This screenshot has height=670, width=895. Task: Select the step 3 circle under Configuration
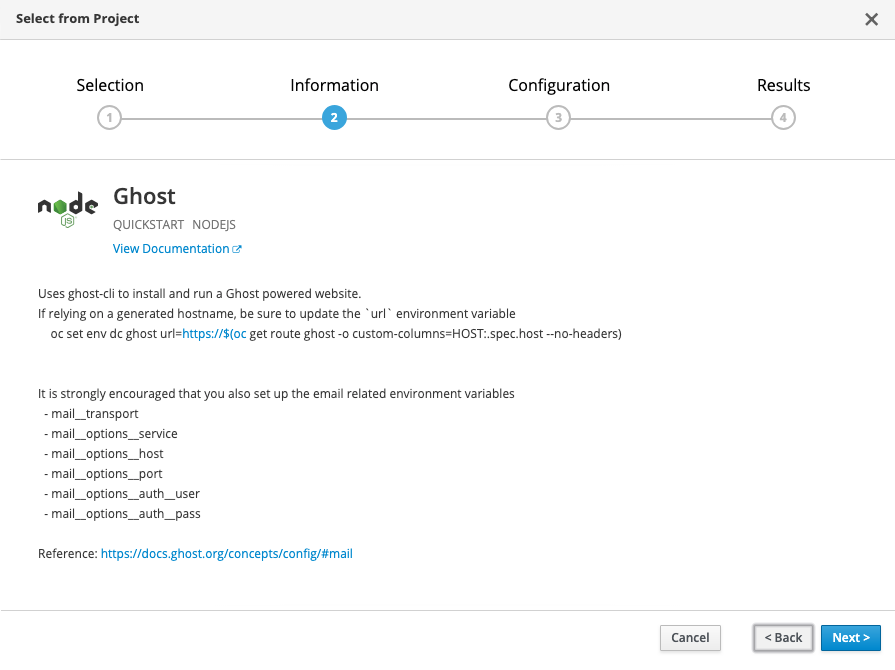(558, 117)
